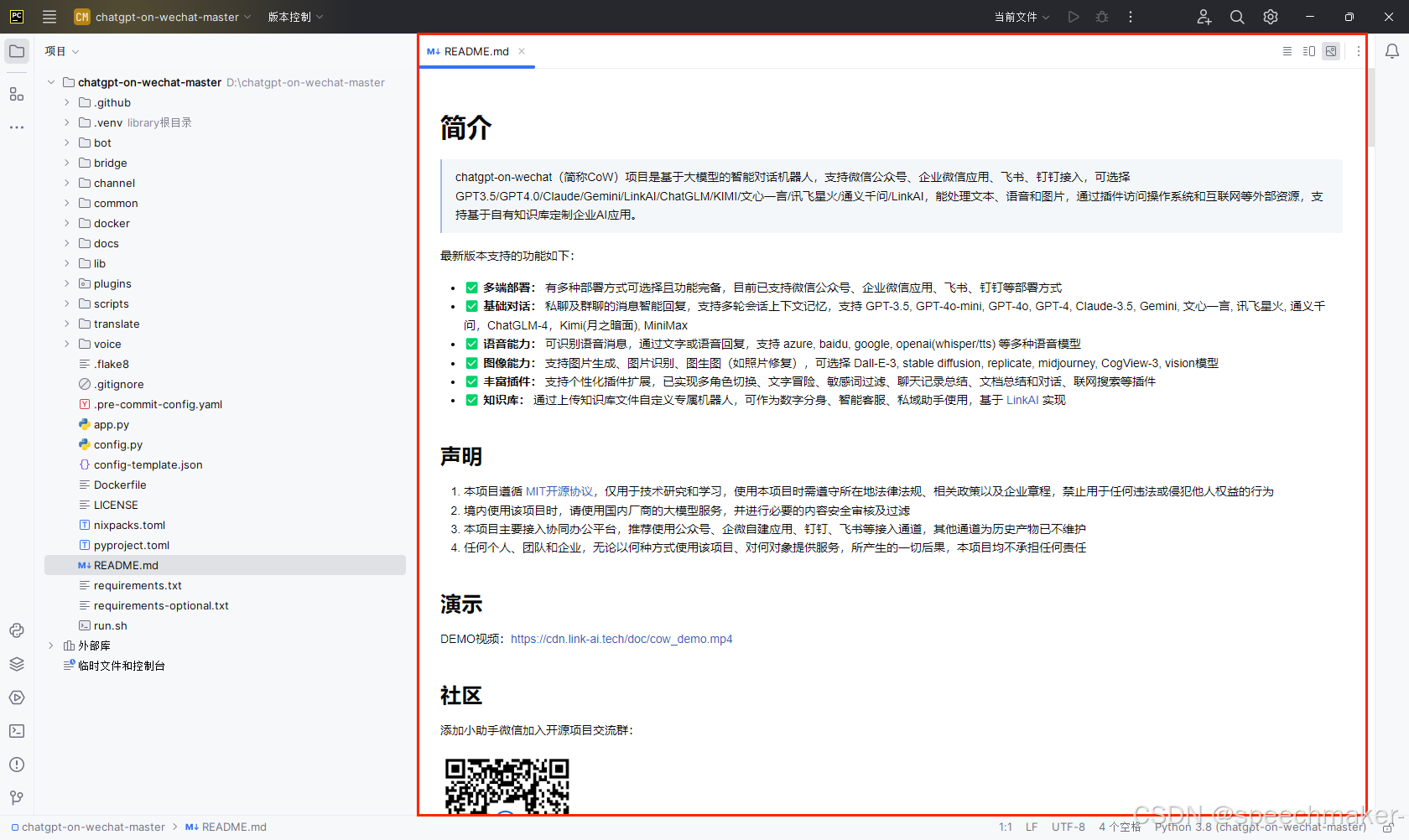Switch to editor-only view mode
Screen dimensions: 1409x840
(x=1287, y=51)
